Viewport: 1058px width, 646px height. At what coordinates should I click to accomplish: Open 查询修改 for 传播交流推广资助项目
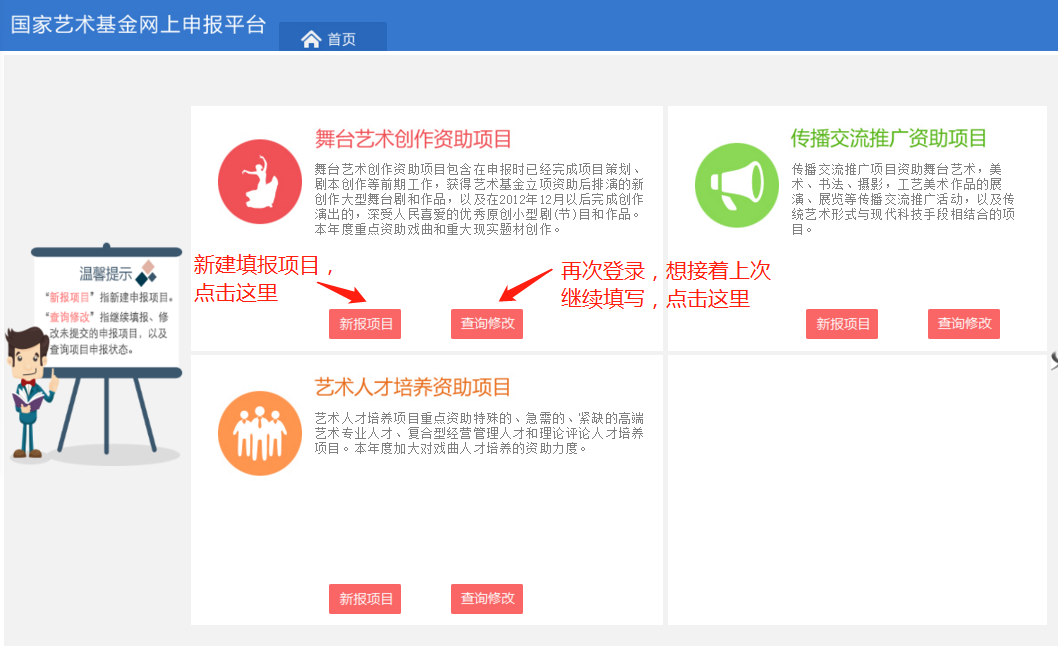[x=963, y=324]
